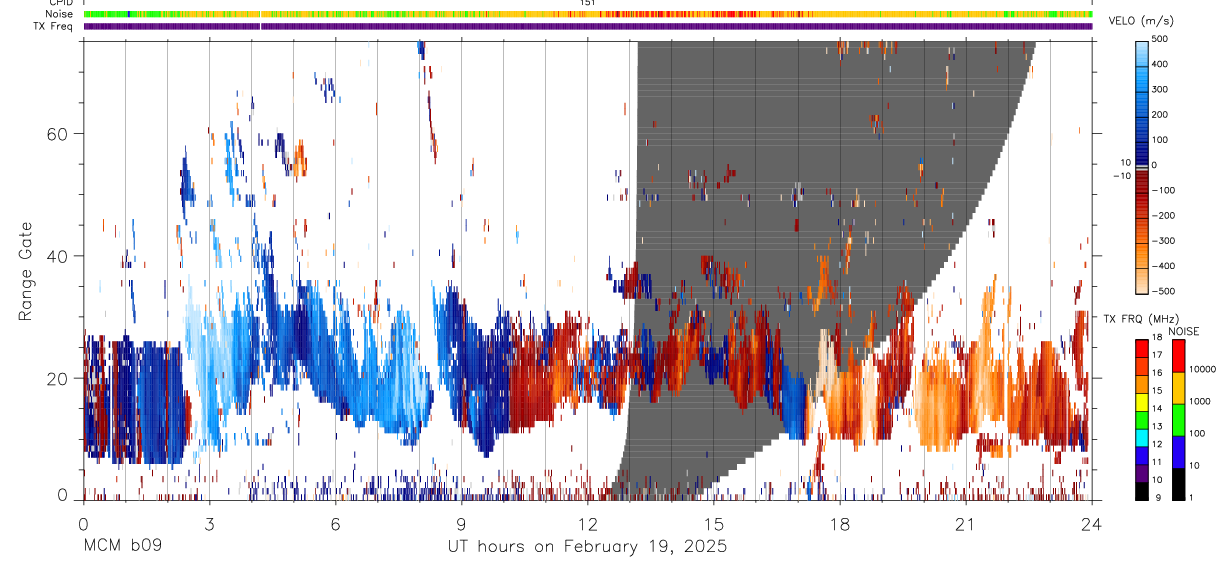1228x567 pixels.
Task: Click the x-axis hour label 9
Action: tap(461, 523)
